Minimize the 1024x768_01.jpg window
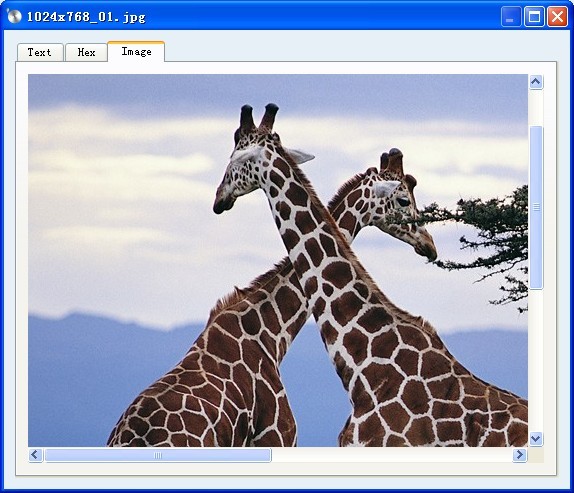 tap(511, 16)
